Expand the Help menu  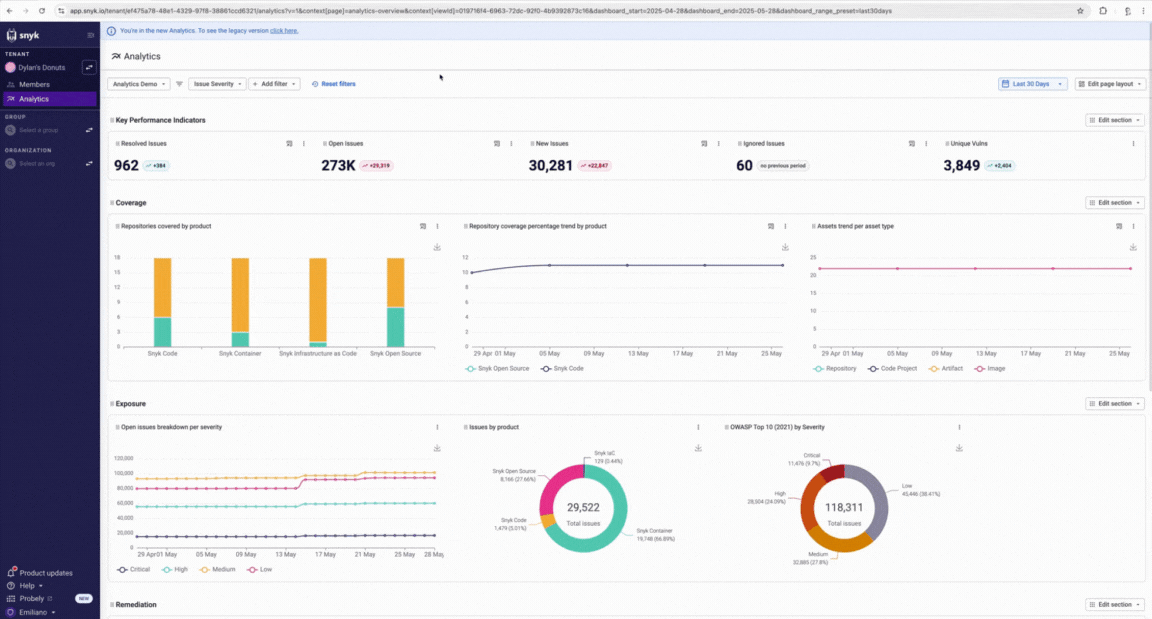pyautogui.click(x=26, y=586)
